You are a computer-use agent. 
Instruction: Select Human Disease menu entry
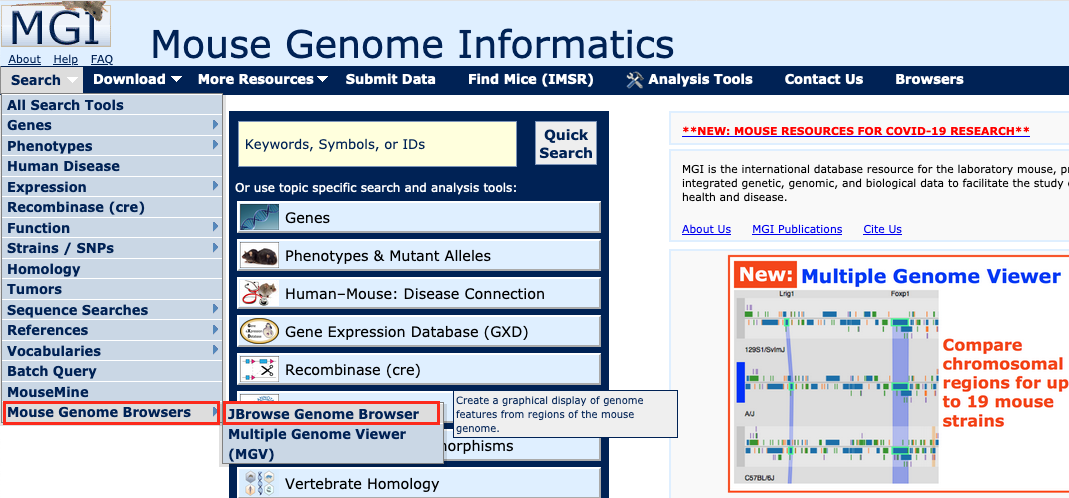pyautogui.click(x=113, y=166)
